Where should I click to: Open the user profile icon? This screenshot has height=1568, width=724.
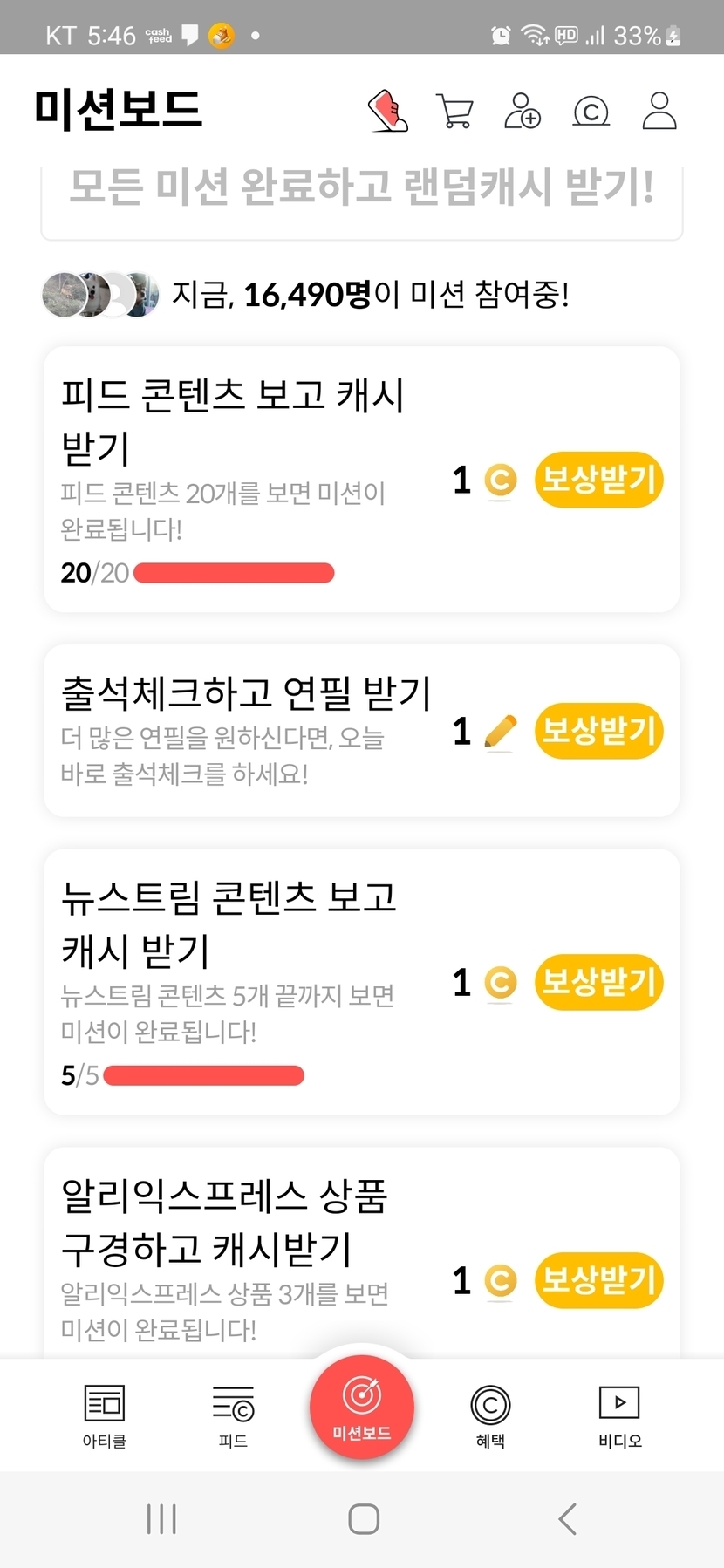[659, 111]
